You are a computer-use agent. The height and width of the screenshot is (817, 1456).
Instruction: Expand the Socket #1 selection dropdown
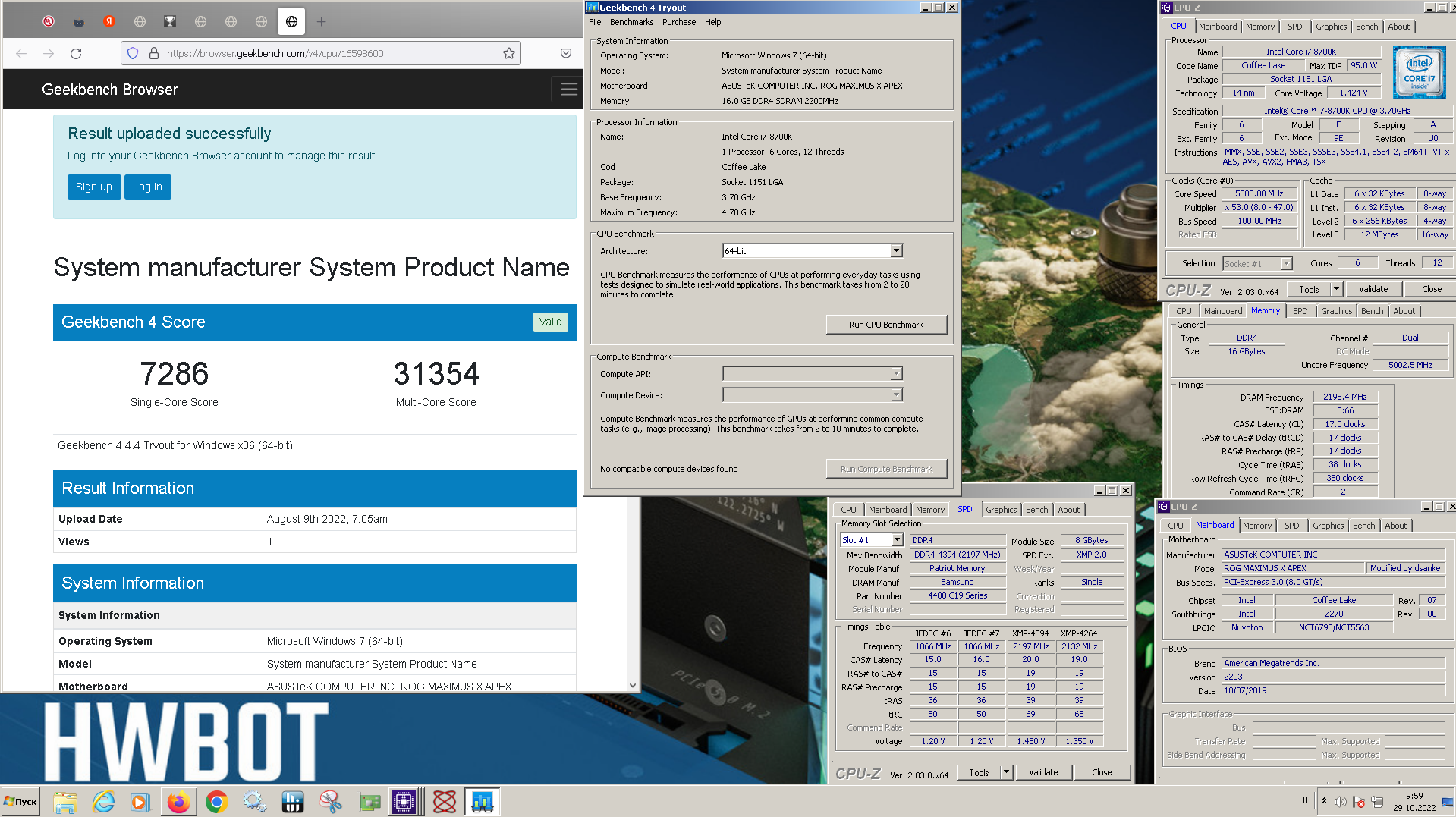pos(1286,263)
